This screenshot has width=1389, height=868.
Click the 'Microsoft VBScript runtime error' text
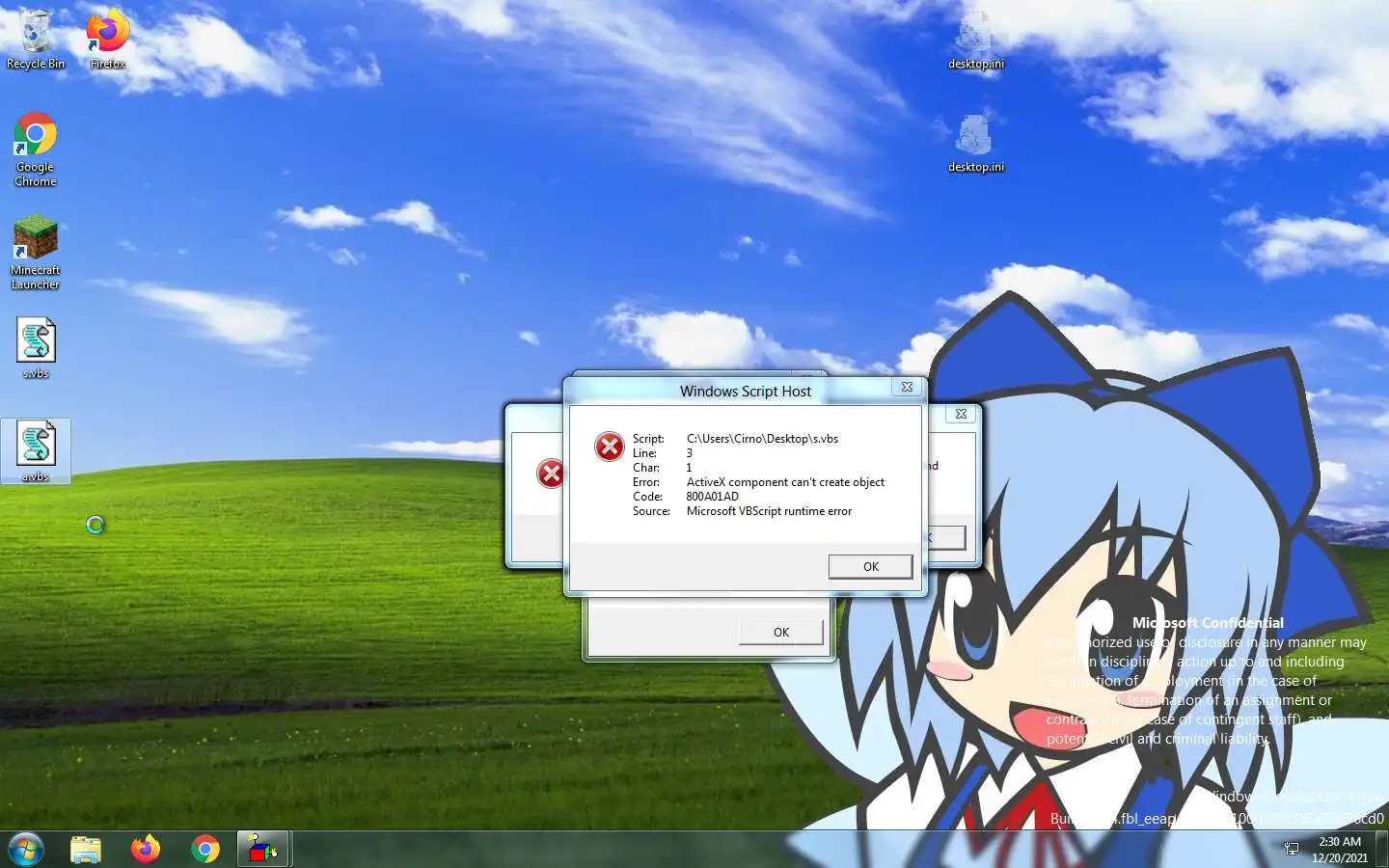769,511
